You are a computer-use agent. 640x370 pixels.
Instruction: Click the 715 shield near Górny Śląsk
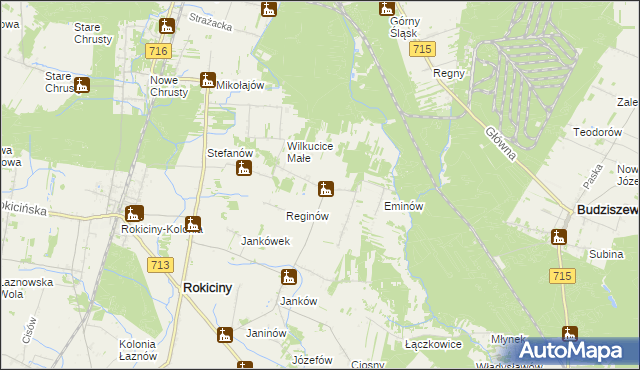click(422, 49)
